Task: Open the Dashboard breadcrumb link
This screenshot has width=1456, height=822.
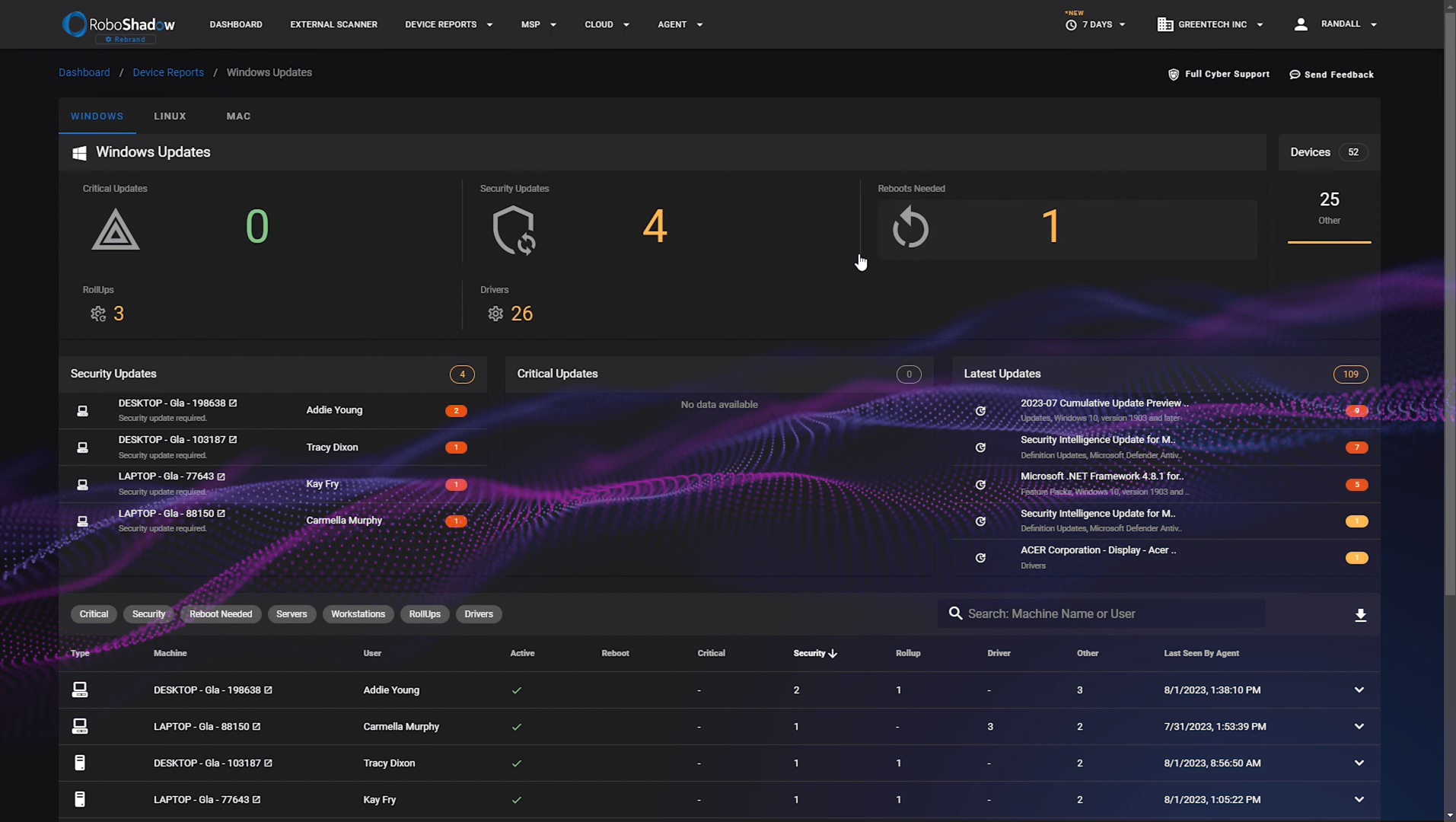Action: (84, 72)
